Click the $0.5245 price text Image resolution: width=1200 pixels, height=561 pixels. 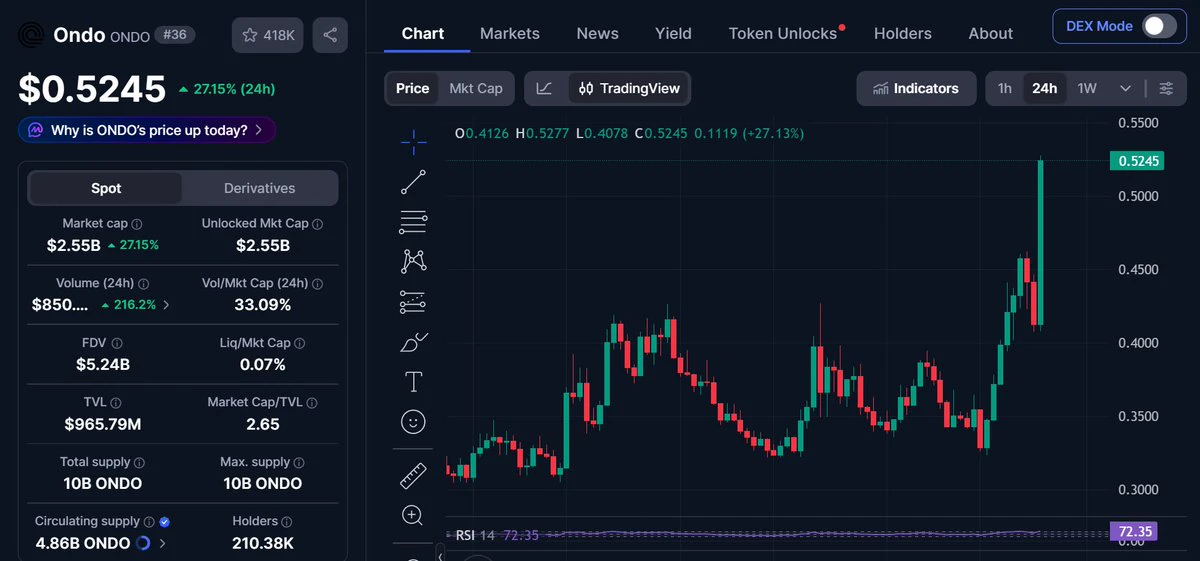(x=92, y=89)
